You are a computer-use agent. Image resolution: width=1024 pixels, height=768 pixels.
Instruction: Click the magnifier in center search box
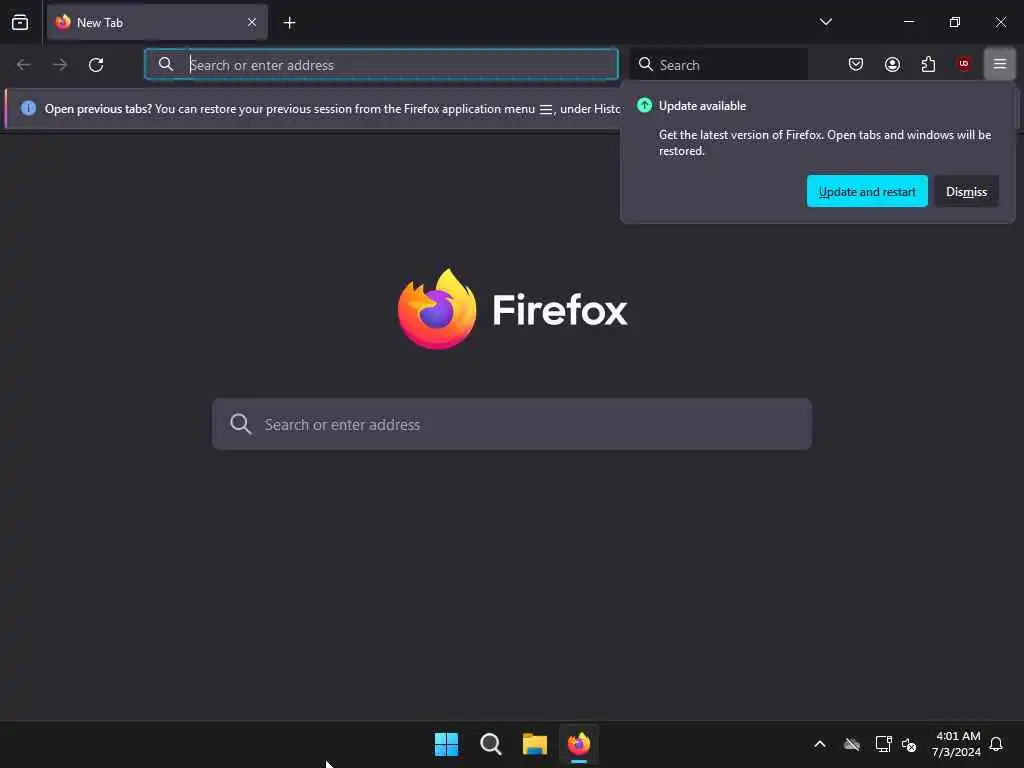[x=240, y=424]
